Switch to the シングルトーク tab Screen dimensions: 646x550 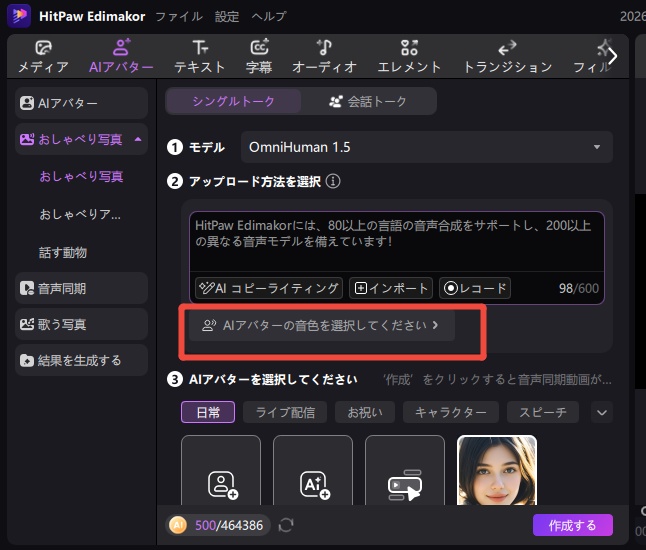pyautogui.click(x=233, y=101)
